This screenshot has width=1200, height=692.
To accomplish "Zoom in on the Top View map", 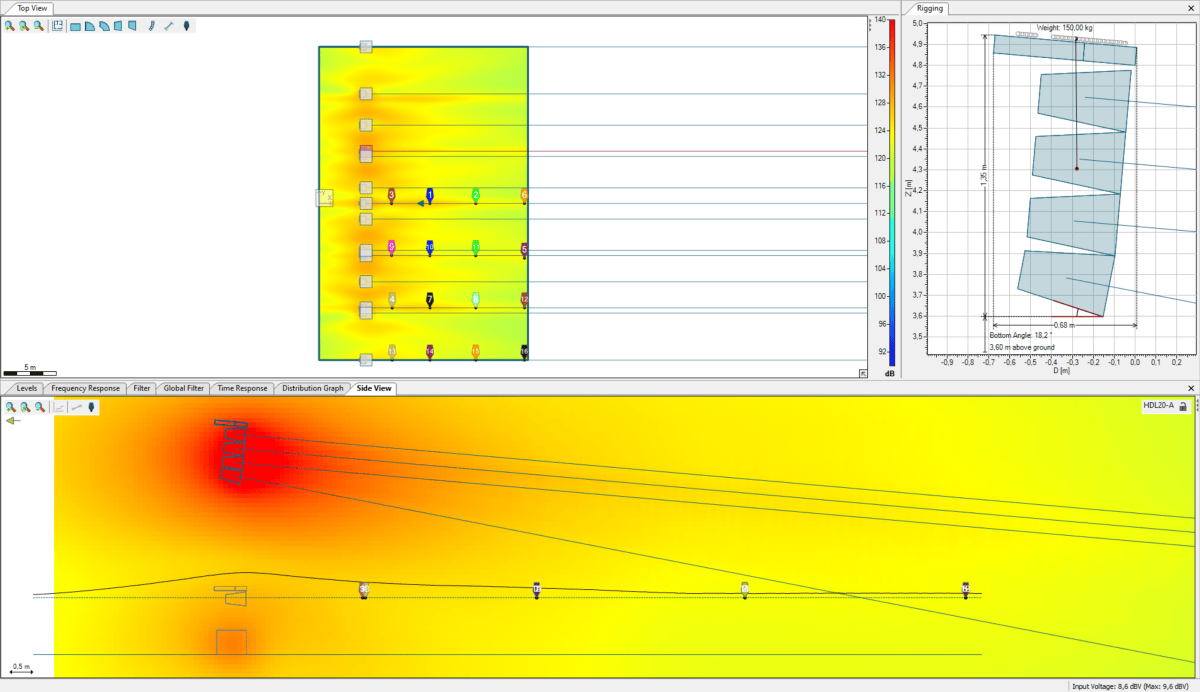I will coord(10,26).
